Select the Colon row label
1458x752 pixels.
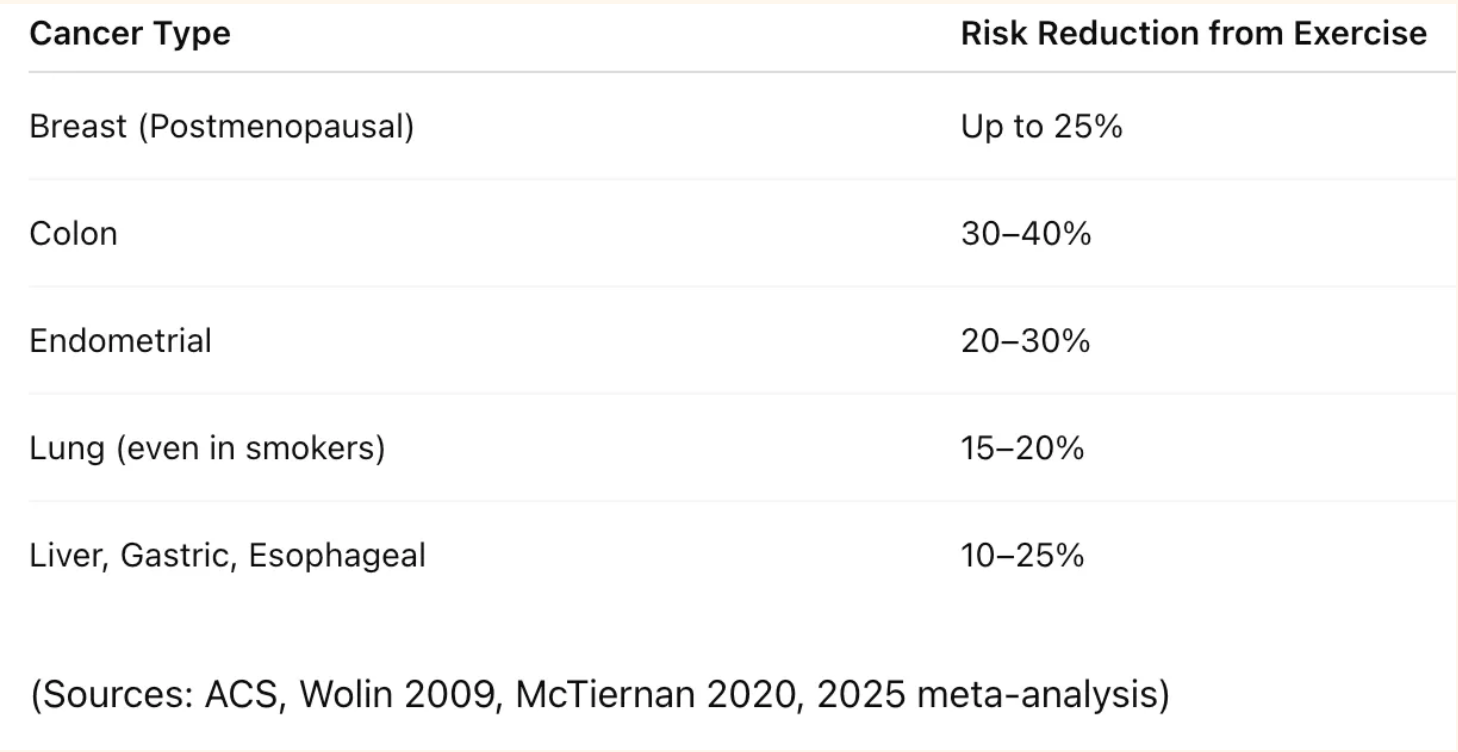[73, 234]
